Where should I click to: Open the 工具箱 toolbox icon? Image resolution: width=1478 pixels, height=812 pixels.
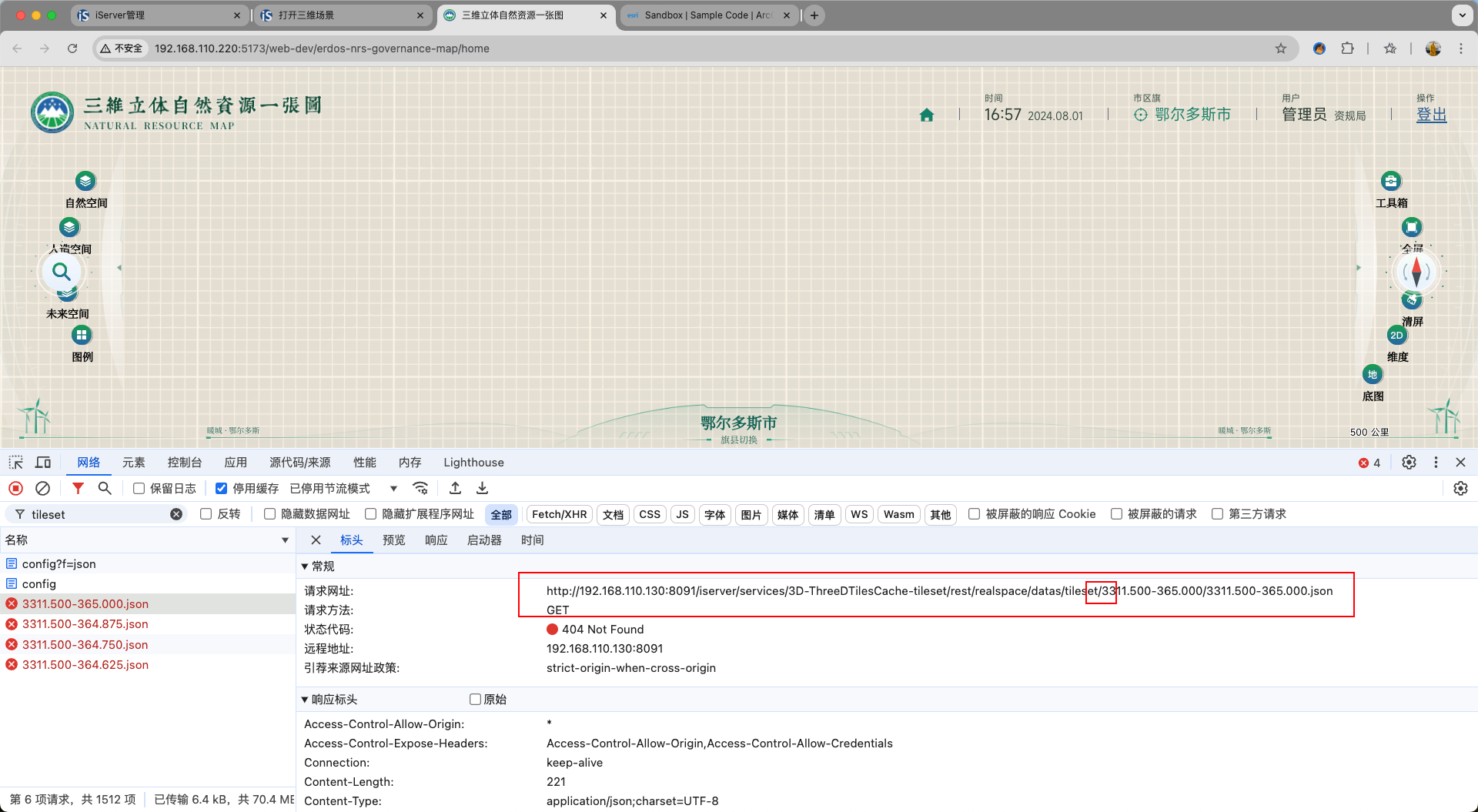[x=1391, y=181]
